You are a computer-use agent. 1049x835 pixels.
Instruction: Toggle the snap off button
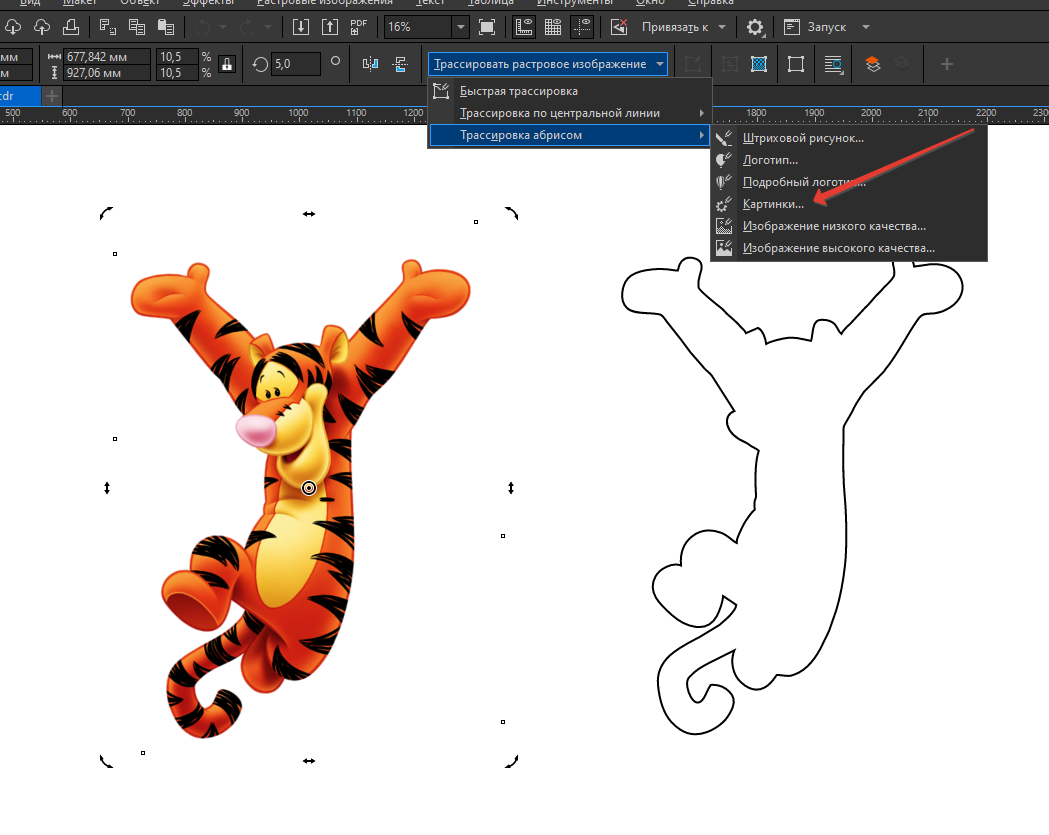pos(619,27)
